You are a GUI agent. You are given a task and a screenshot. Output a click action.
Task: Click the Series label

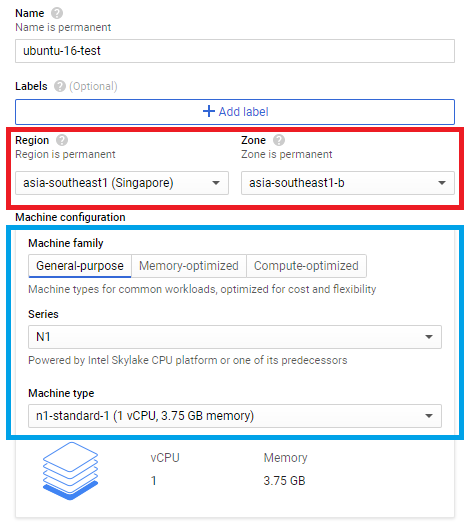(43, 314)
